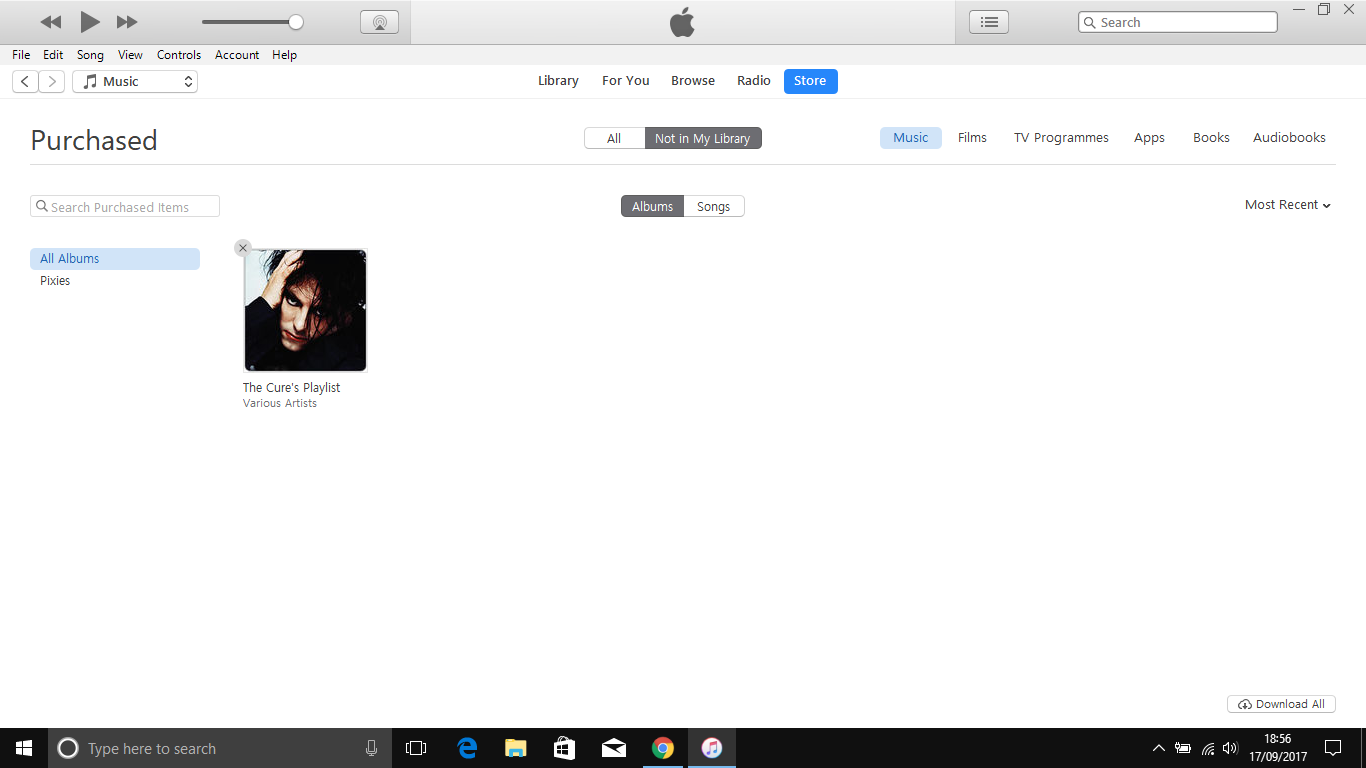Click the volume slider knob

(x=295, y=22)
